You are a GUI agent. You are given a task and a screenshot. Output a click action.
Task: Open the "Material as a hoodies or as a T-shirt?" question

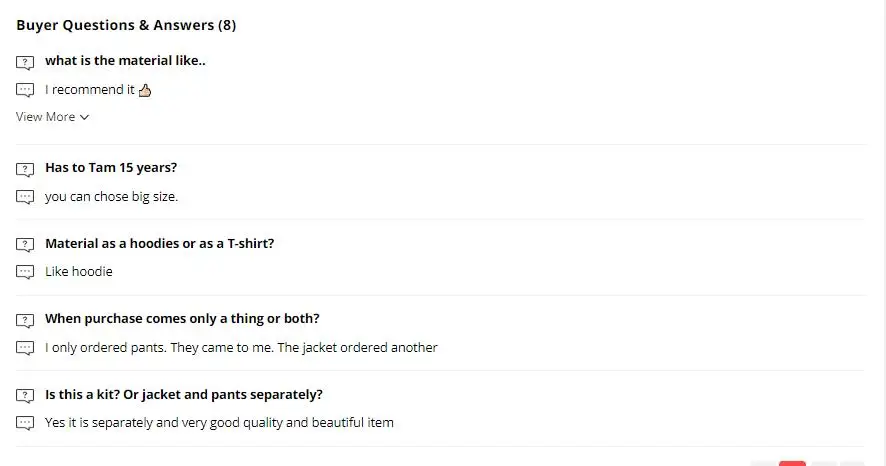coord(159,243)
